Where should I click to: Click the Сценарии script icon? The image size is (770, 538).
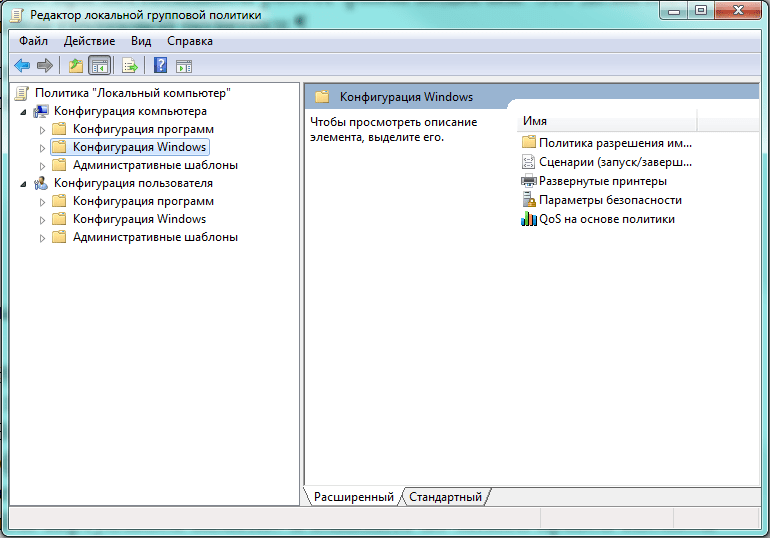click(x=528, y=161)
